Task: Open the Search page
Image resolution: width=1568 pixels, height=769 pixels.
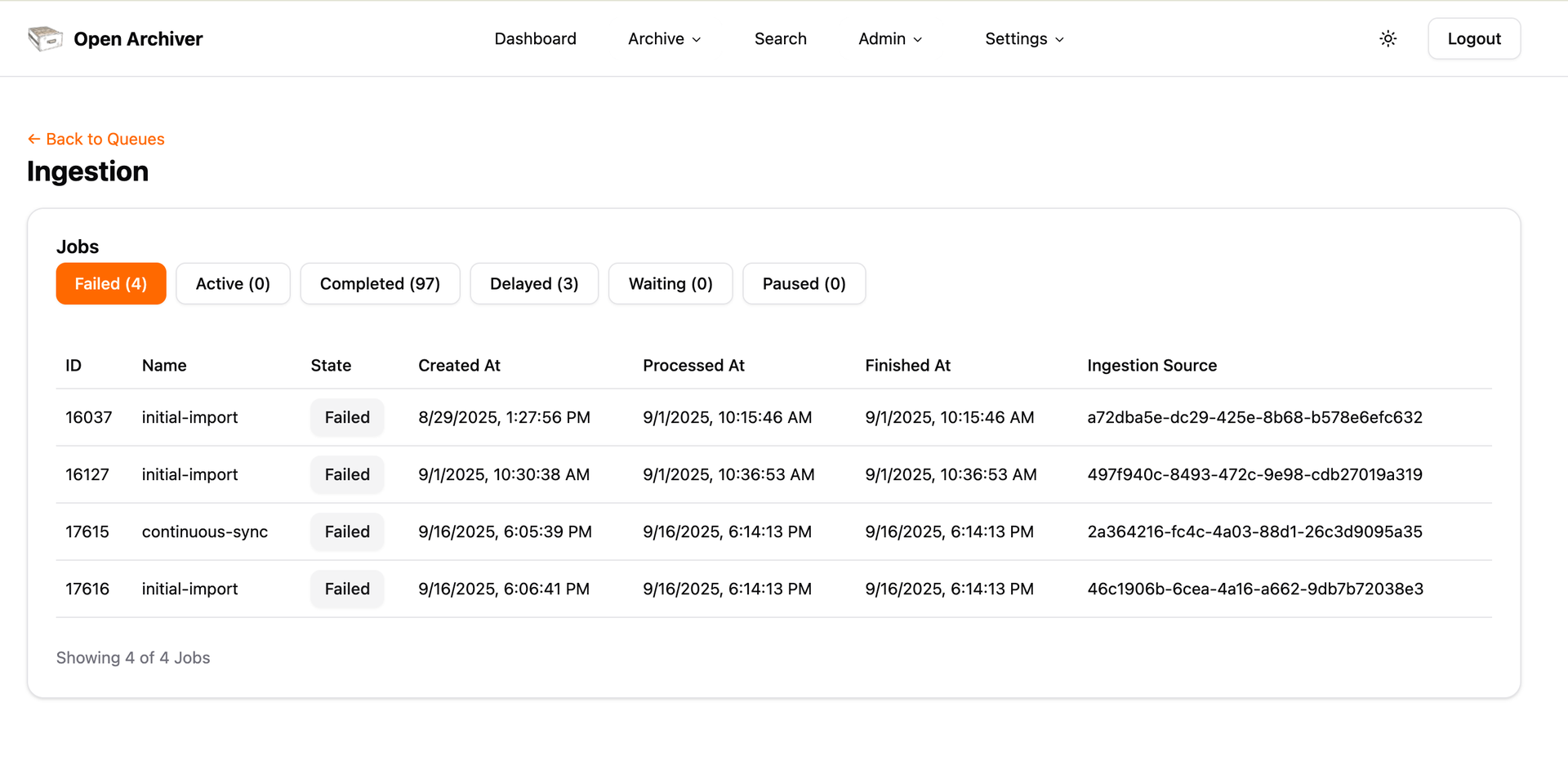Action: [x=780, y=38]
